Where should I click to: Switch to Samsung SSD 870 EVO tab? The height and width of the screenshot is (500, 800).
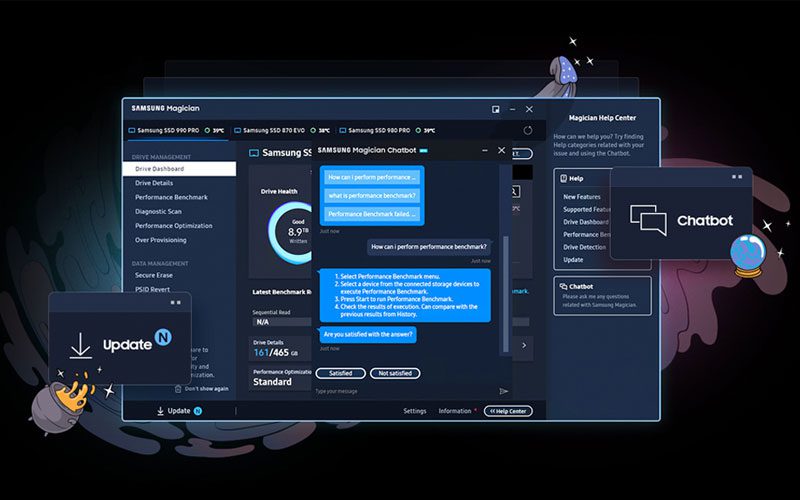273,130
